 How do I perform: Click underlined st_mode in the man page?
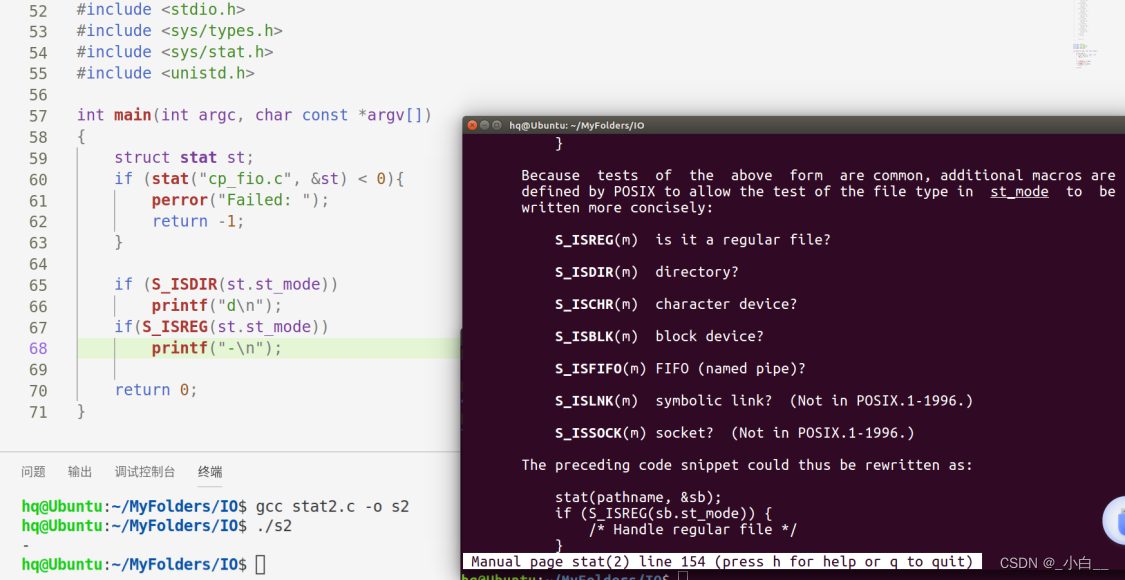click(1020, 192)
